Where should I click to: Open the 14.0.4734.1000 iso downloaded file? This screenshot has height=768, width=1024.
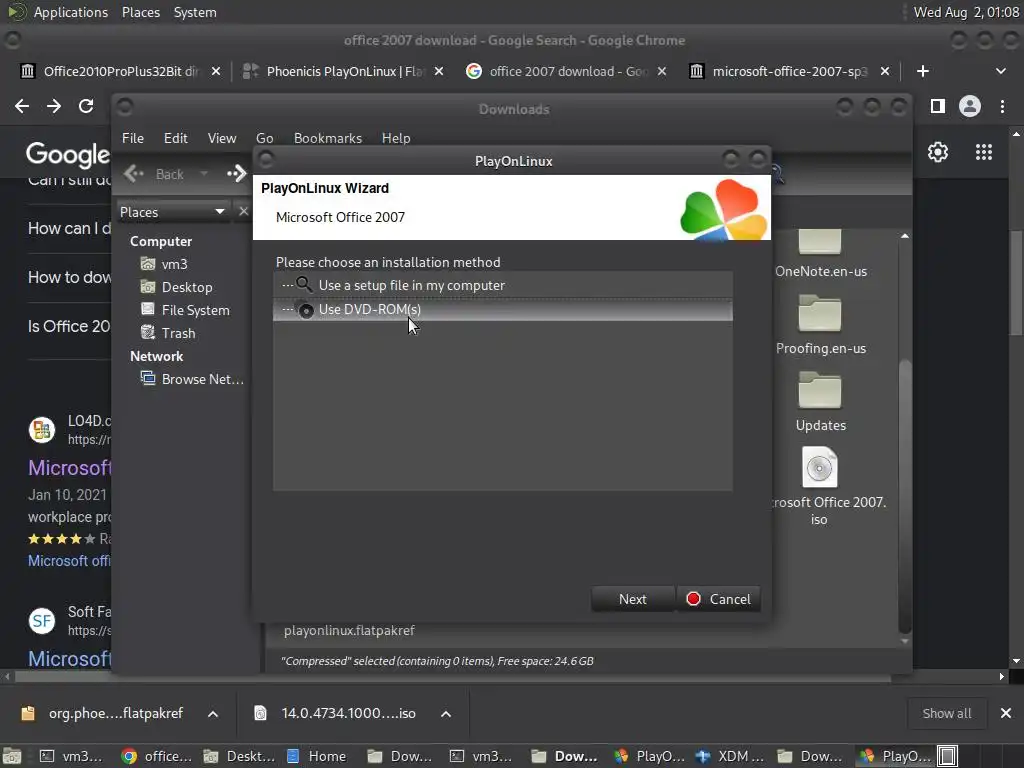click(335, 714)
